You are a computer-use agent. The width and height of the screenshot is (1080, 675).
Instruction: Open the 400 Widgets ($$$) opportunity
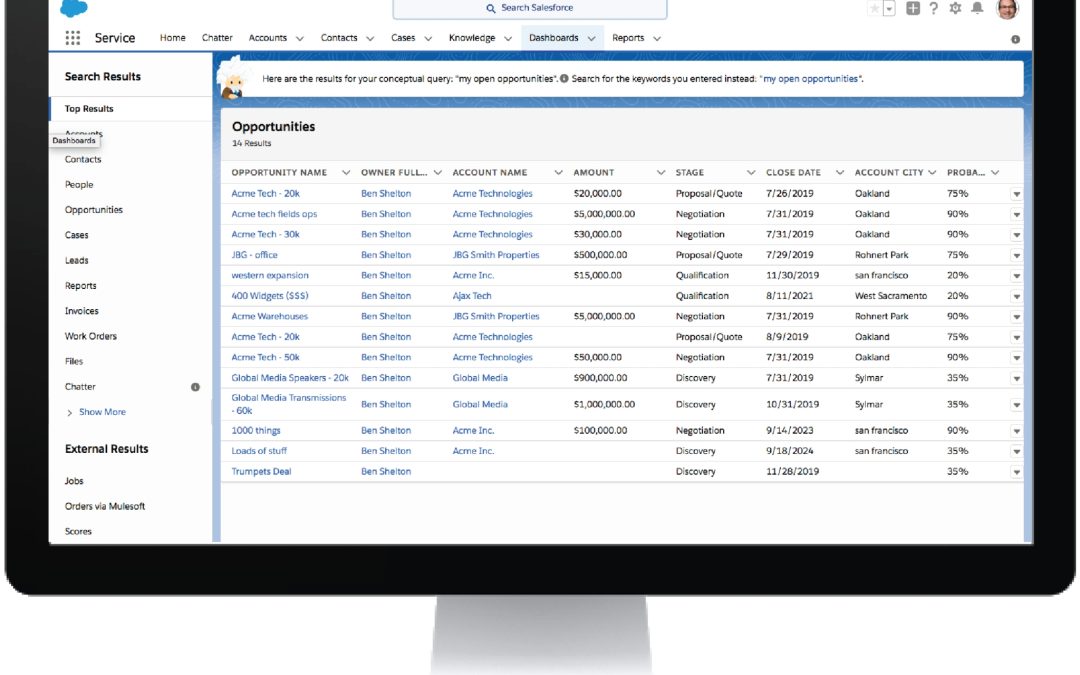(269, 295)
